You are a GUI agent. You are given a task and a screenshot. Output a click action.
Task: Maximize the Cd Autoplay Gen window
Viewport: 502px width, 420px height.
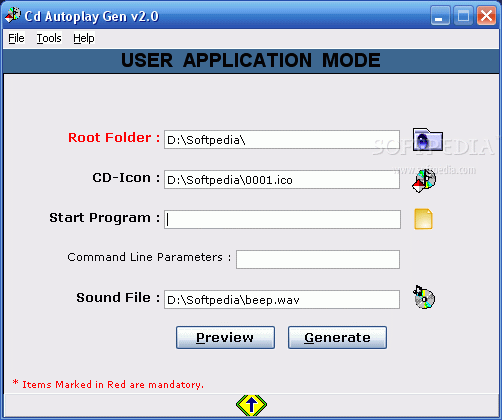(x=463, y=15)
